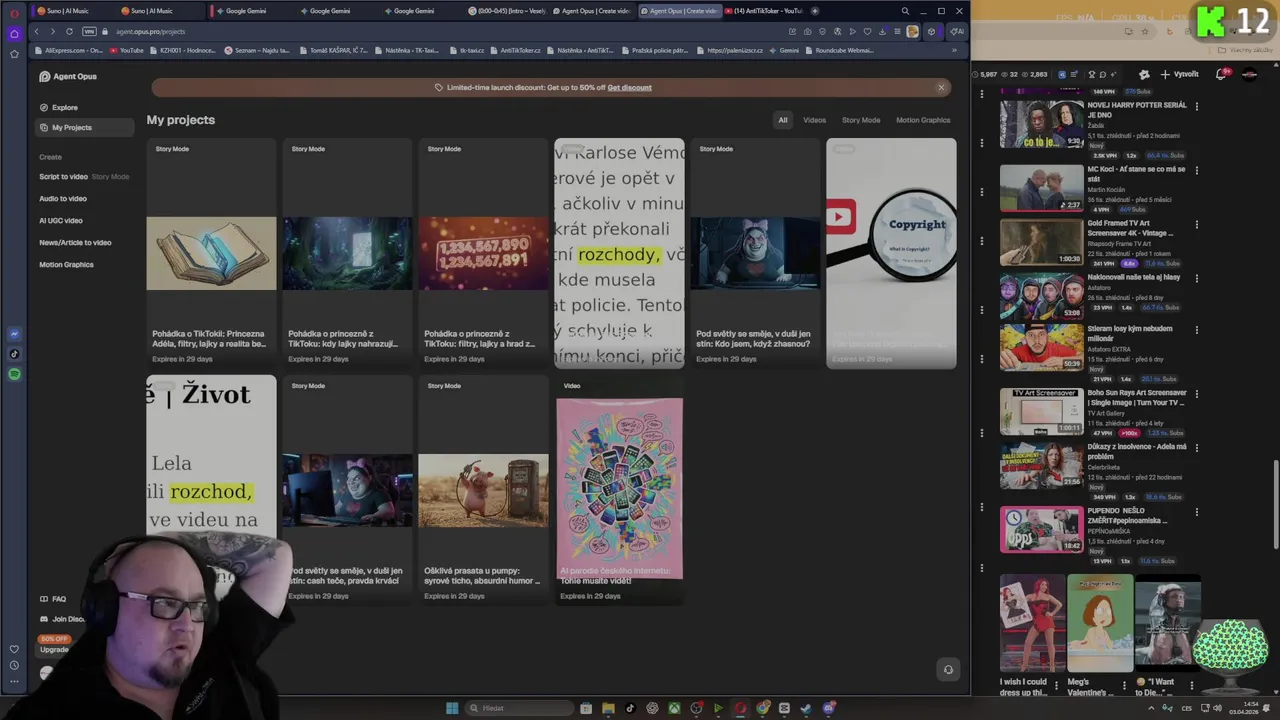Filter projects by Story Mode tab
Viewport: 1280px width, 720px height.
coord(861,120)
